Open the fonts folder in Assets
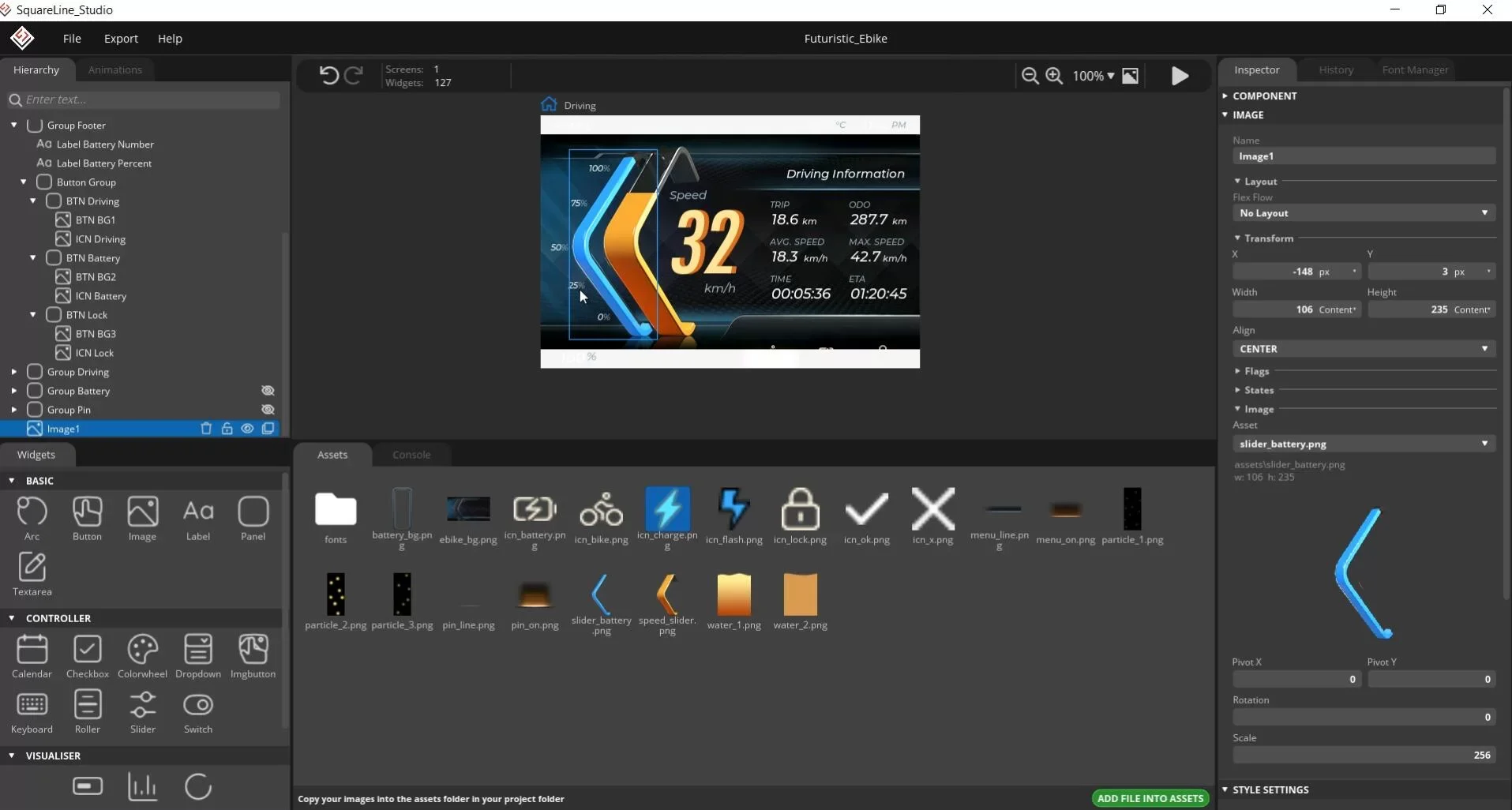 (x=336, y=516)
